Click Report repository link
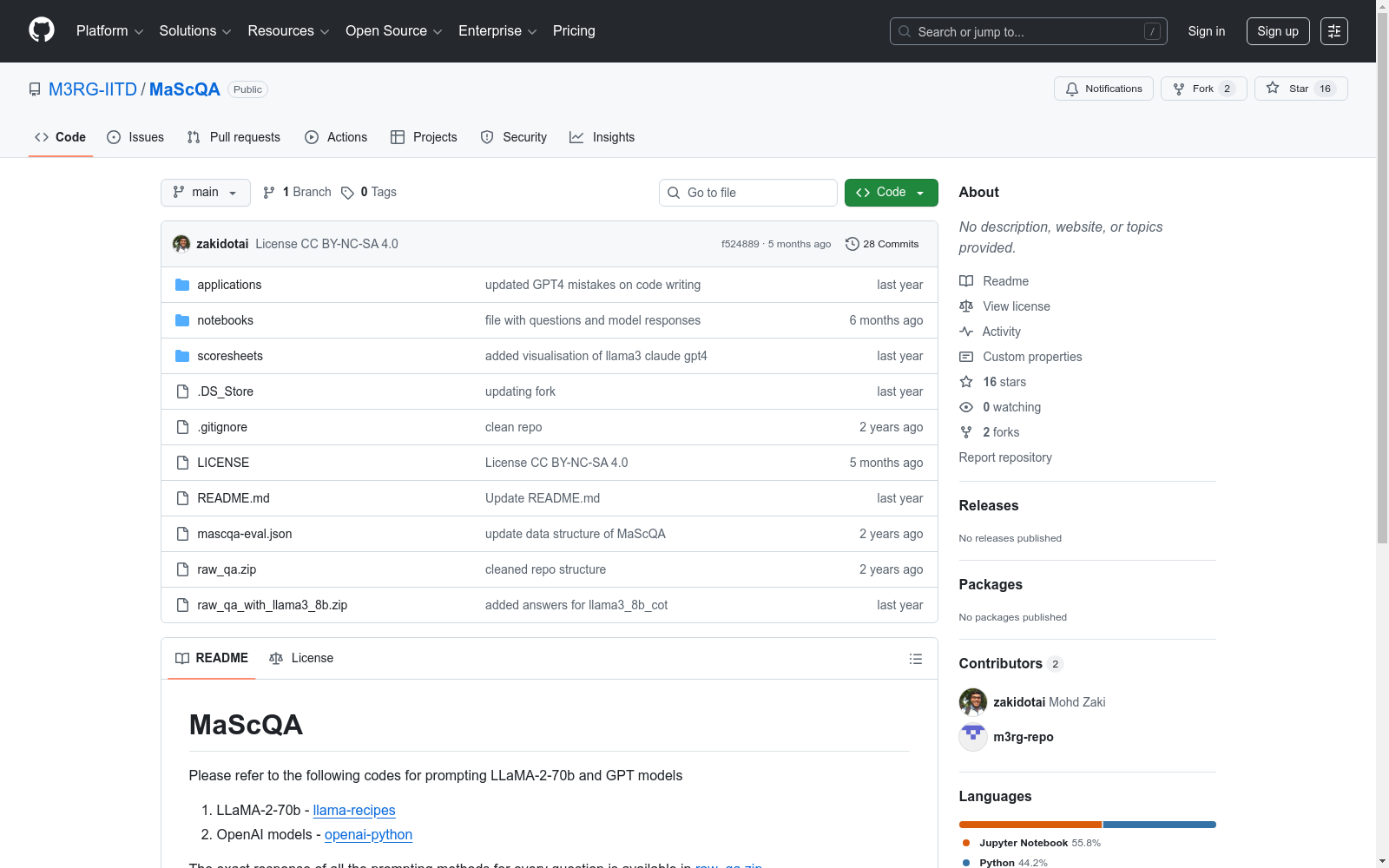This screenshot has width=1389, height=868. coord(1005,457)
